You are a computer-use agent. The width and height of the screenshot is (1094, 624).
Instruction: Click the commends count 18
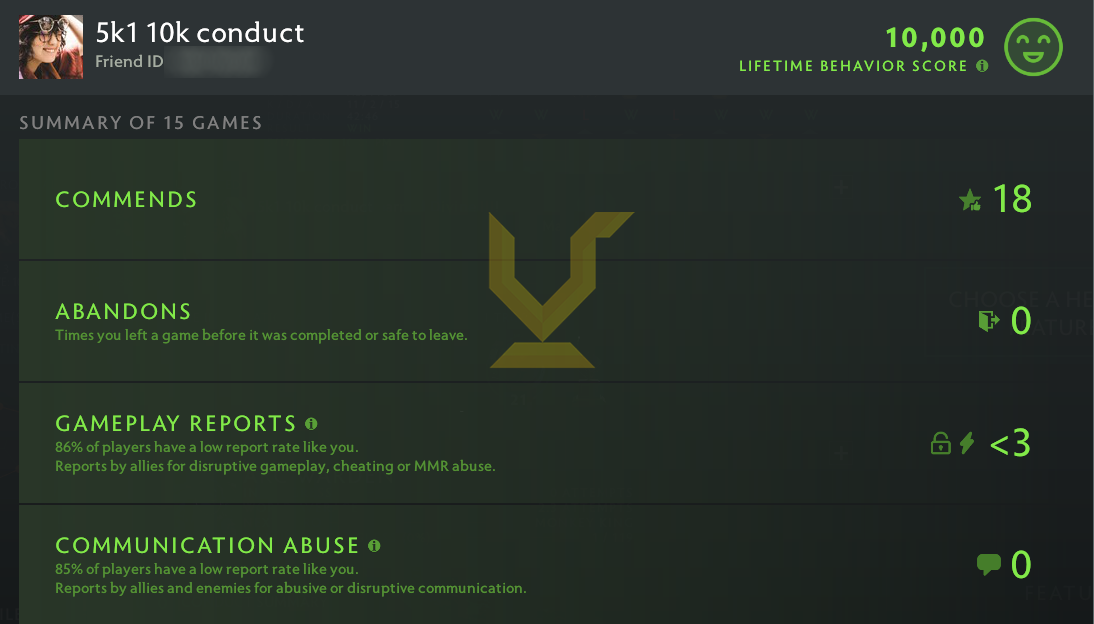1012,200
